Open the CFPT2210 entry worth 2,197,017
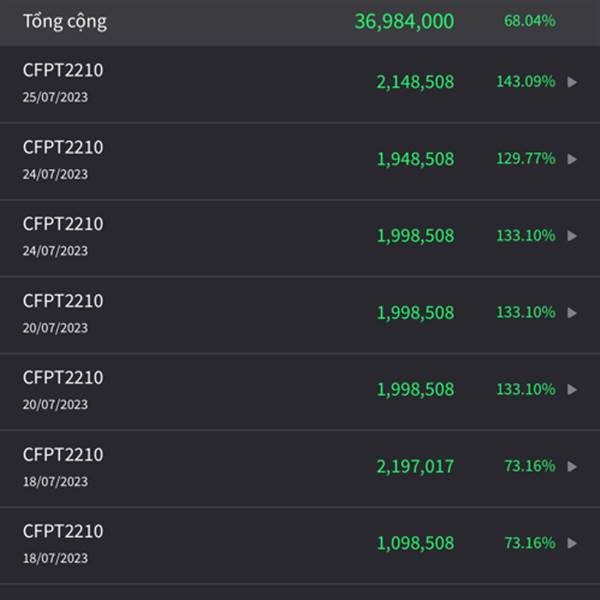This screenshot has height=600, width=600. pyautogui.click(x=63, y=454)
